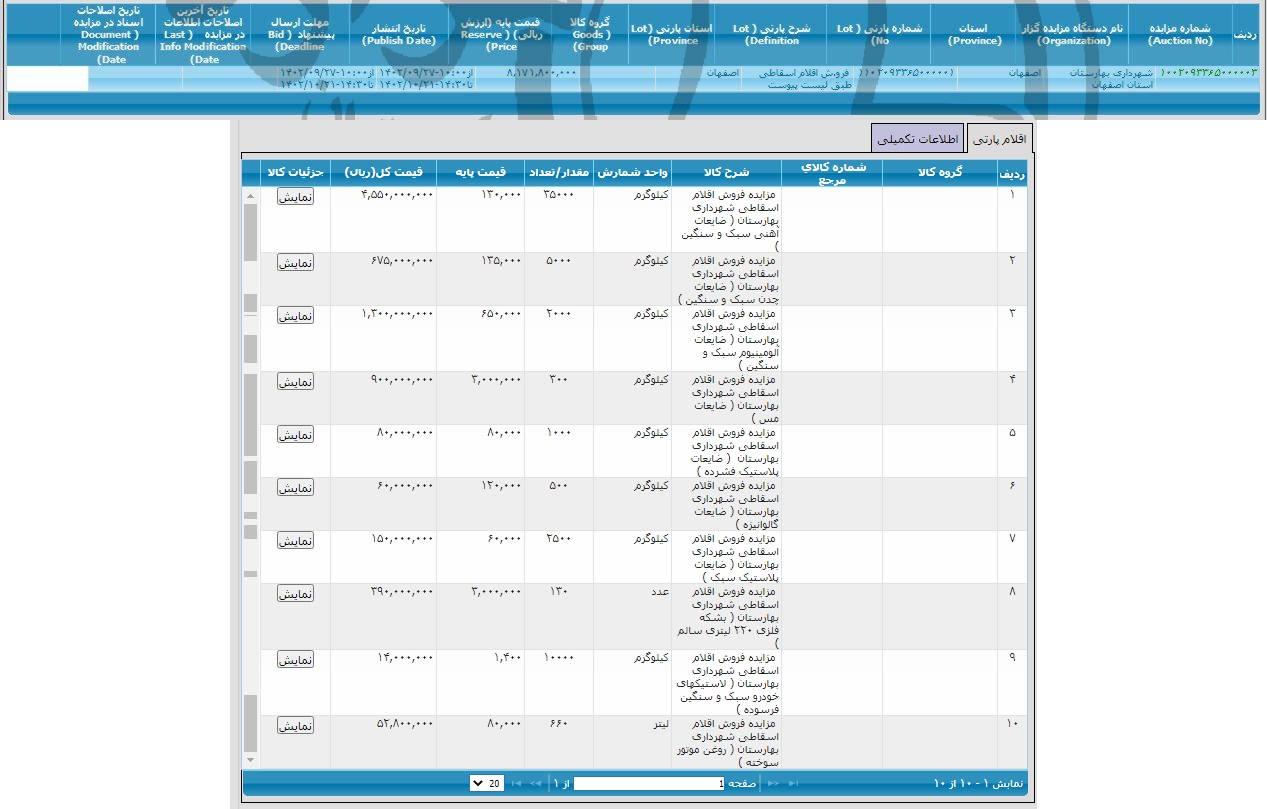Go to the first page using pagination arrows
The height and width of the screenshot is (809, 1267).
[x=518, y=784]
